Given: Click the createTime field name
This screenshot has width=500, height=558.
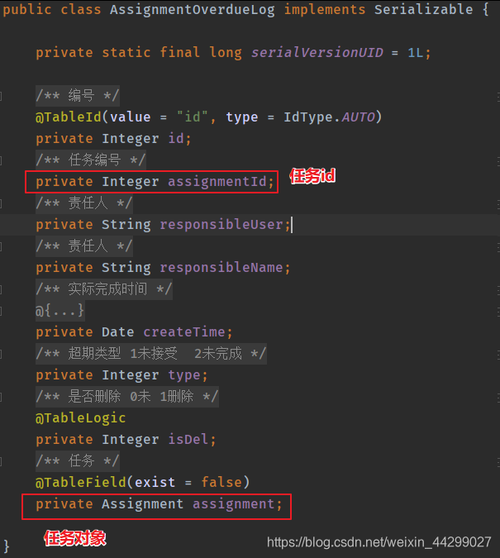Looking at the screenshot, I should click(184, 332).
